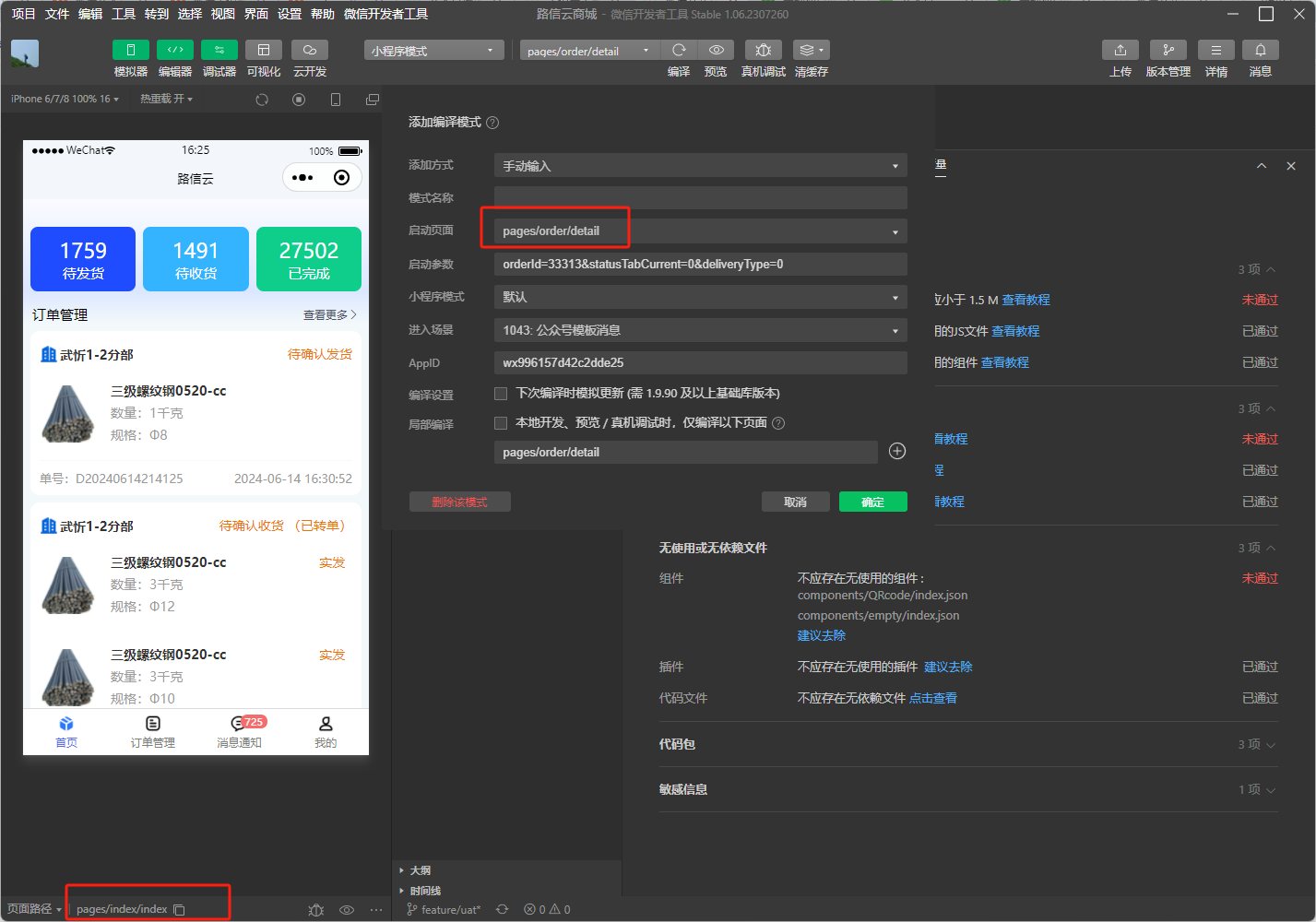
Task: Click the help icon after 仅编译以下页面
Action: click(778, 423)
